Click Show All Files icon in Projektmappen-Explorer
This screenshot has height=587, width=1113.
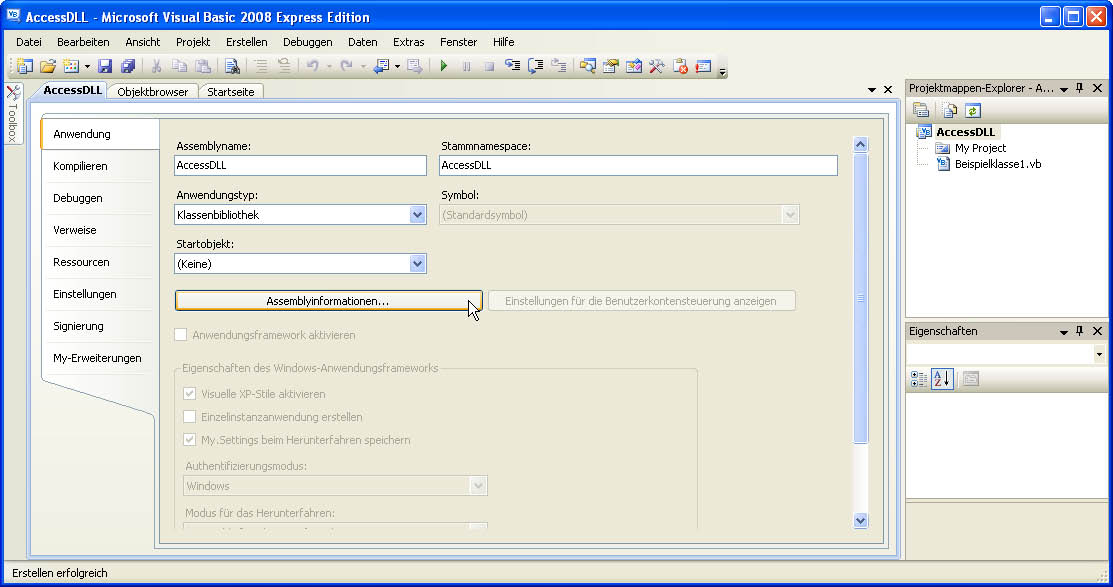coord(950,111)
